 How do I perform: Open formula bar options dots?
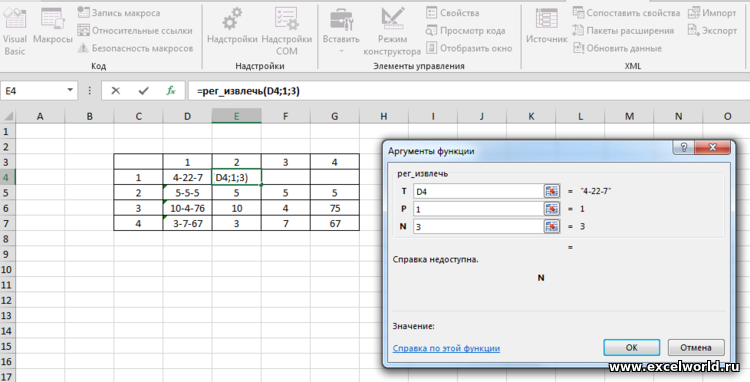pos(89,90)
